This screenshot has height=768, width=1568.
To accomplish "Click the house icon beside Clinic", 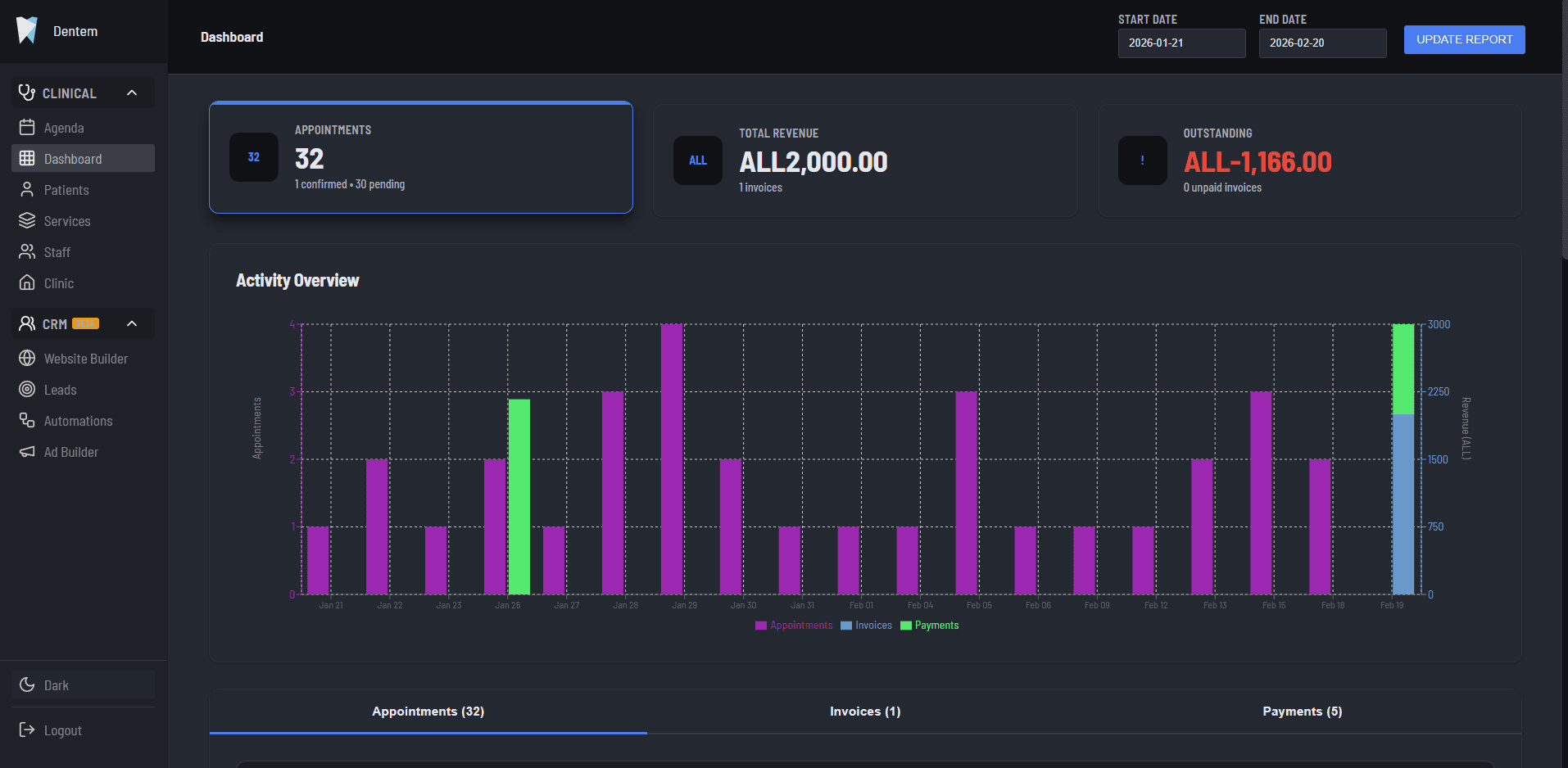I will coord(27,282).
